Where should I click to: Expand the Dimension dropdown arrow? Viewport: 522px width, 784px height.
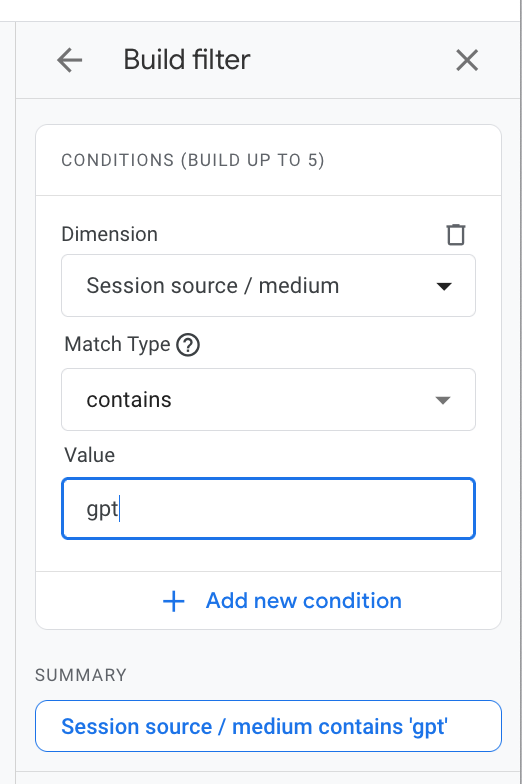444,286
